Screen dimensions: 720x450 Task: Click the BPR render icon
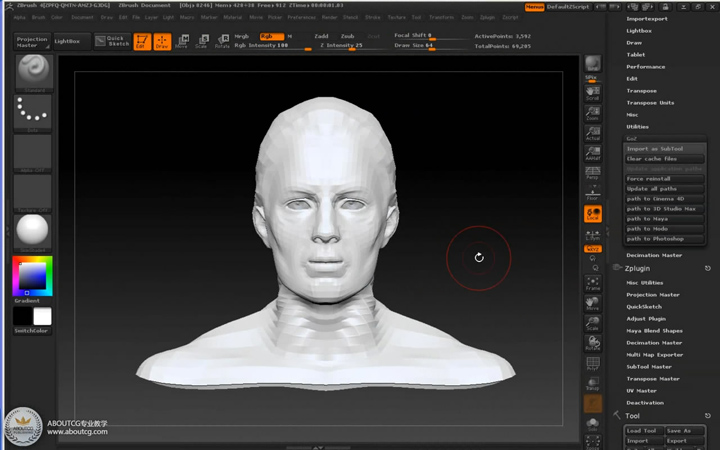click(x=593, y=64)
